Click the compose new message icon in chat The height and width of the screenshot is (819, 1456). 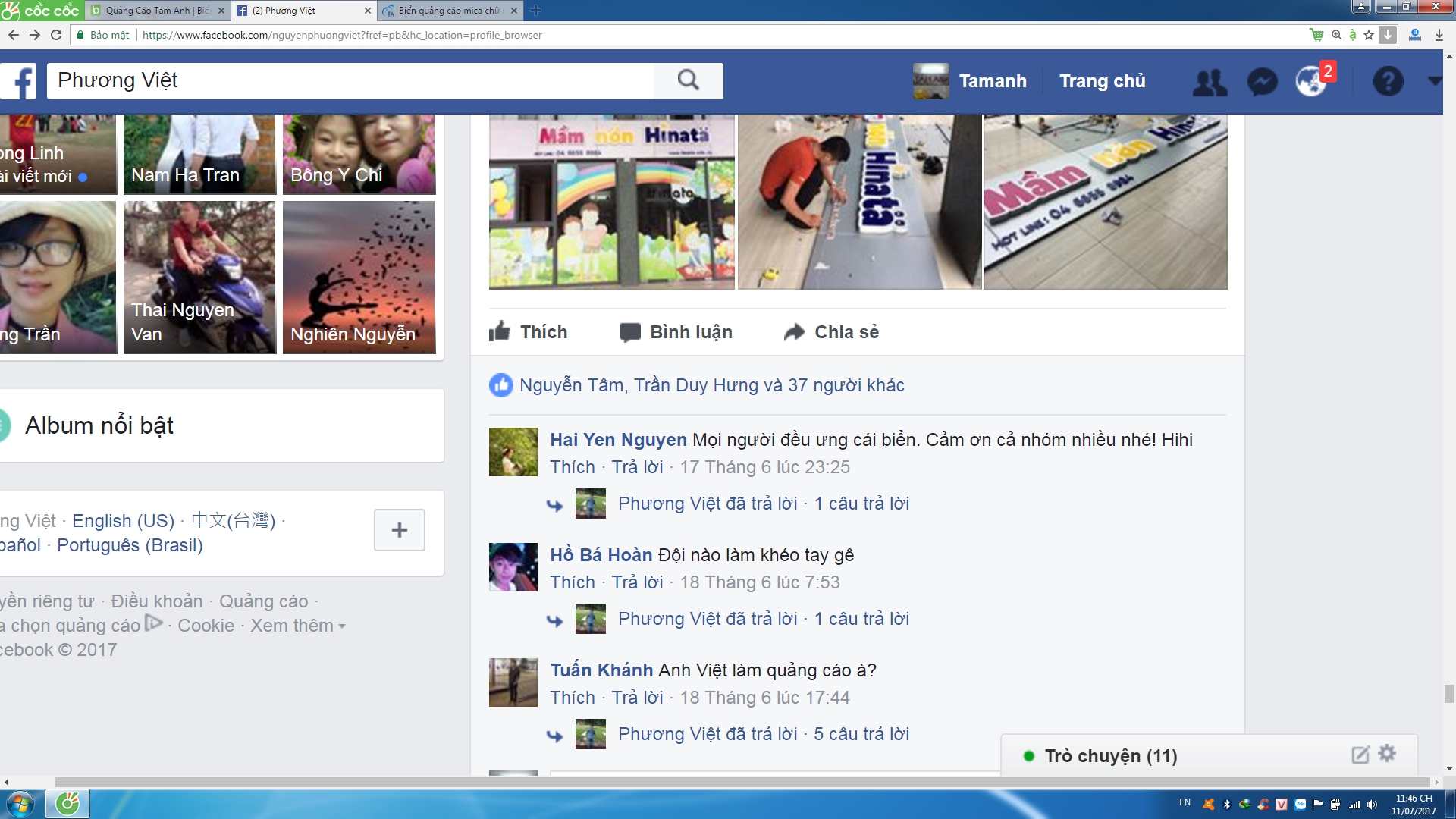tap(1360, 755)
